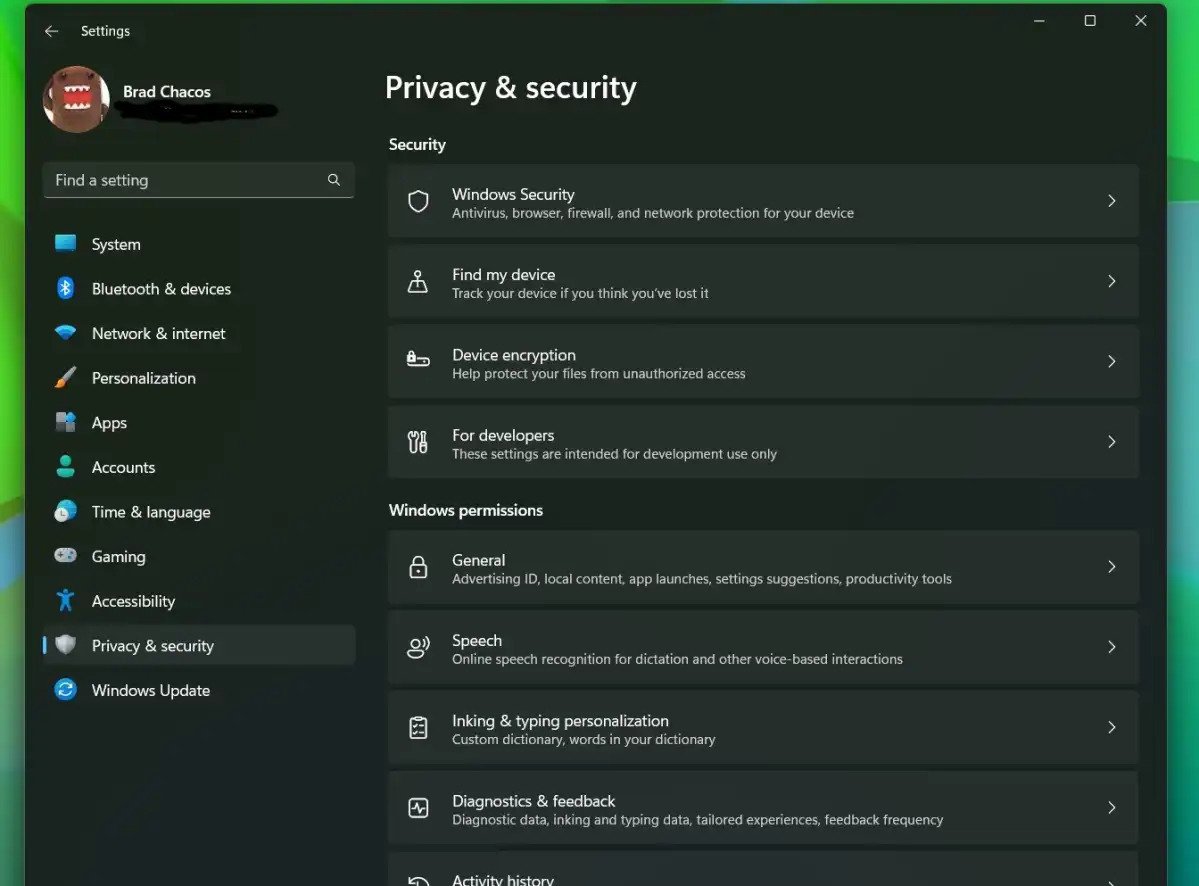Click the Gaming controller icon in the sidebar
Screen dimensions: 1199x886
click(65, 556)
